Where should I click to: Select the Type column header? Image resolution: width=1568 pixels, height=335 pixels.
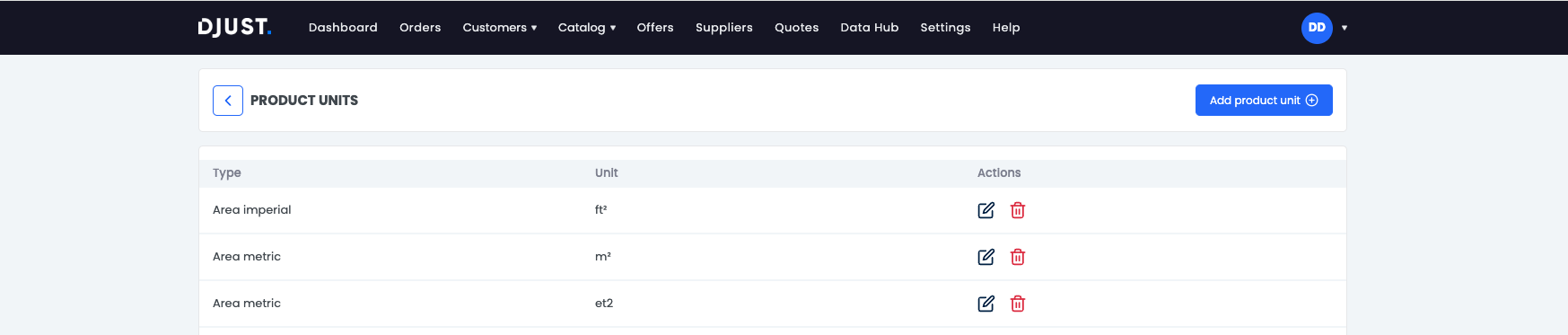(x=227, y=172)
